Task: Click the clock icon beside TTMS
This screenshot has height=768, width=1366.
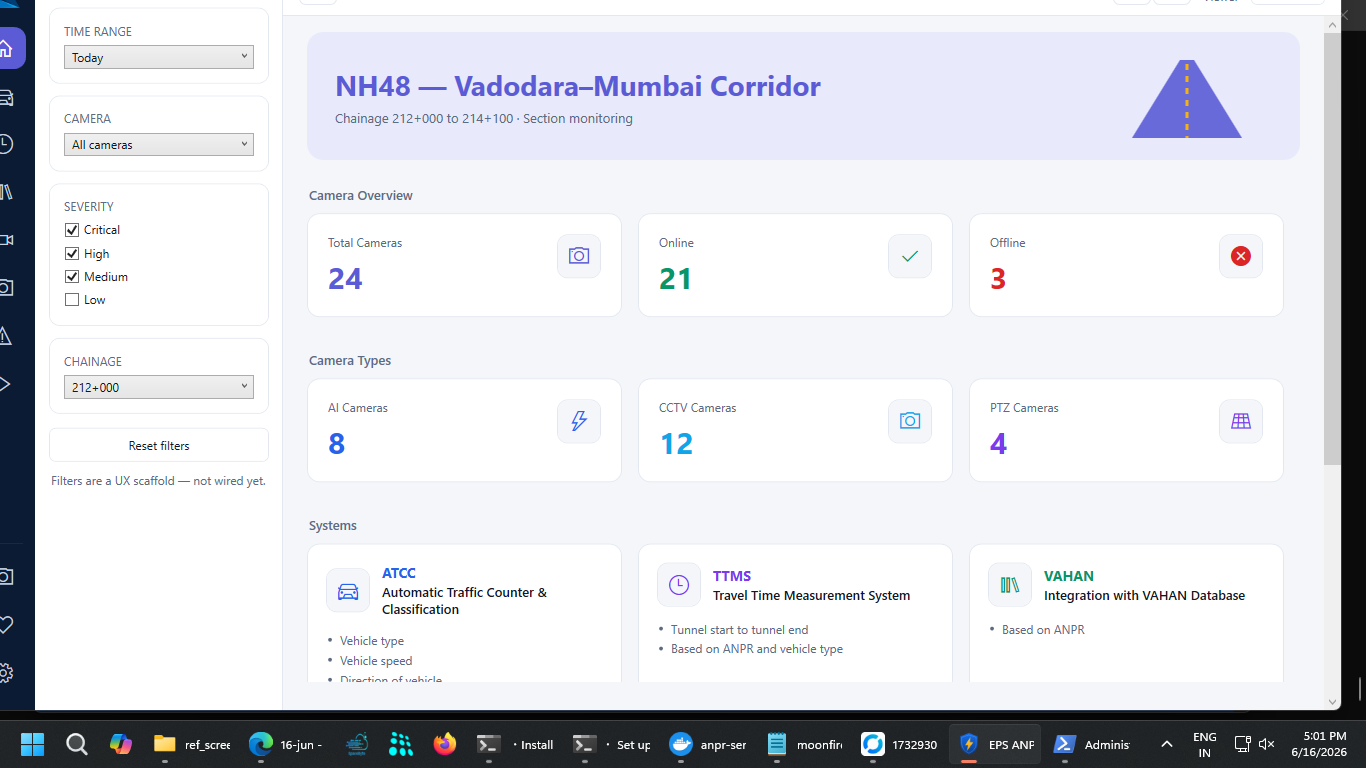Action: coord(679,585)
